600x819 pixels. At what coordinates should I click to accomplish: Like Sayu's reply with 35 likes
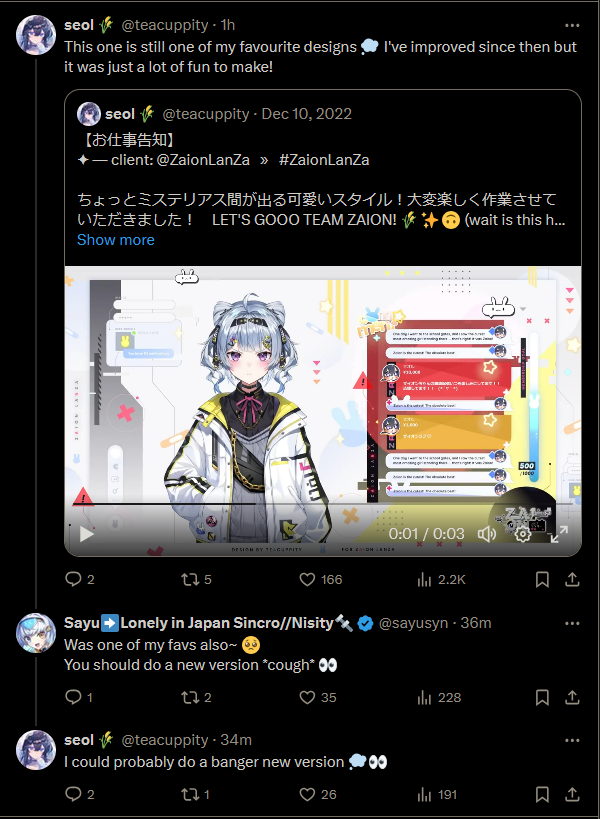(317, 697)
